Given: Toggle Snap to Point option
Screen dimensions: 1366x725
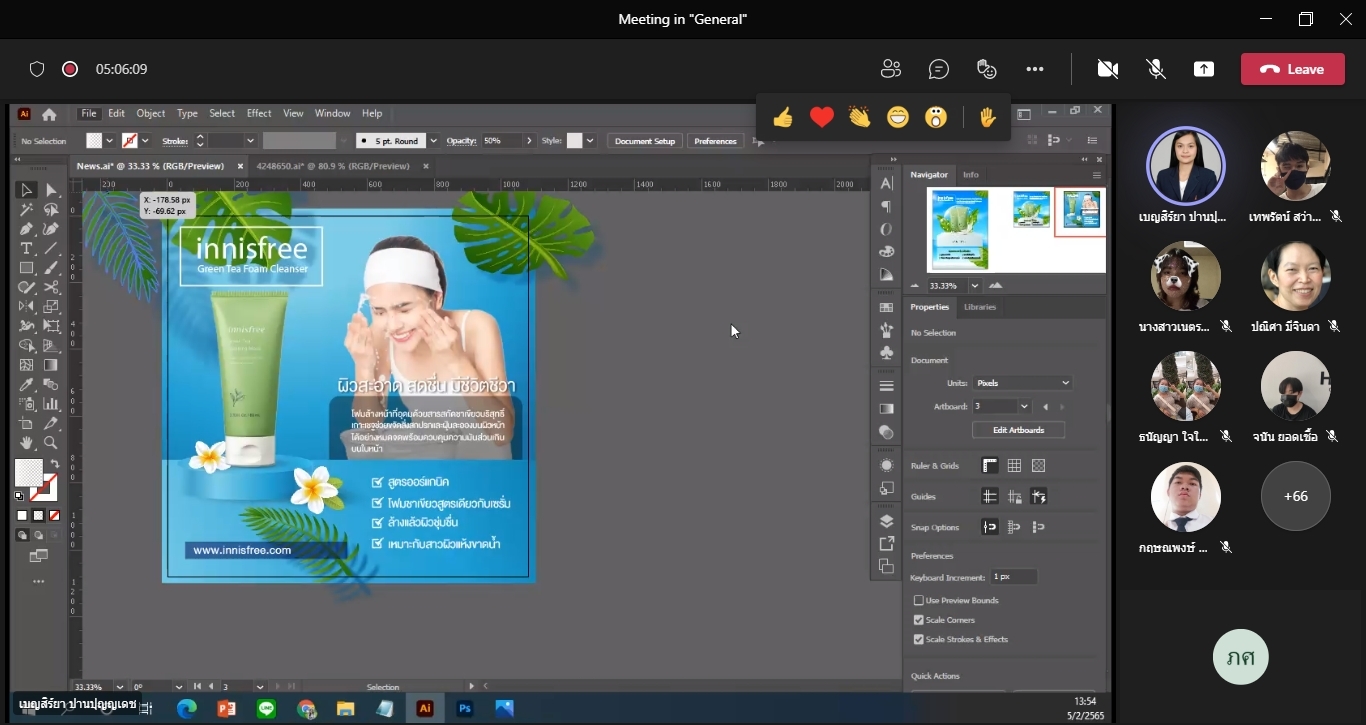Looking at the screenshot, I should [x=990, y=527].
